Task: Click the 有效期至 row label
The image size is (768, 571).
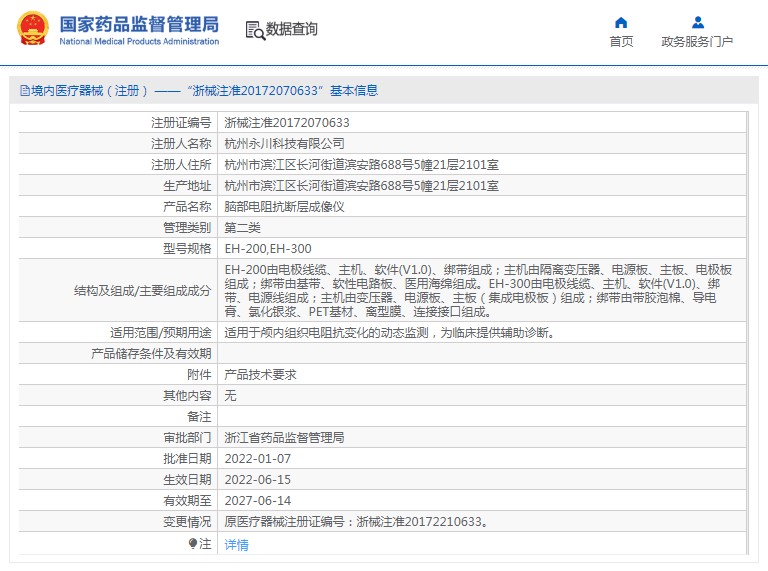Action: (x=187, y=500)
